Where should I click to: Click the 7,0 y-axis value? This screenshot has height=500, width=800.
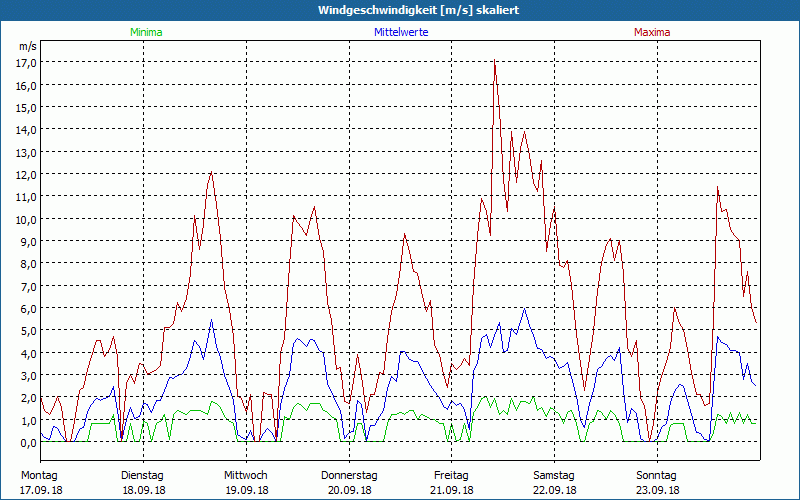tap(28, 286)
